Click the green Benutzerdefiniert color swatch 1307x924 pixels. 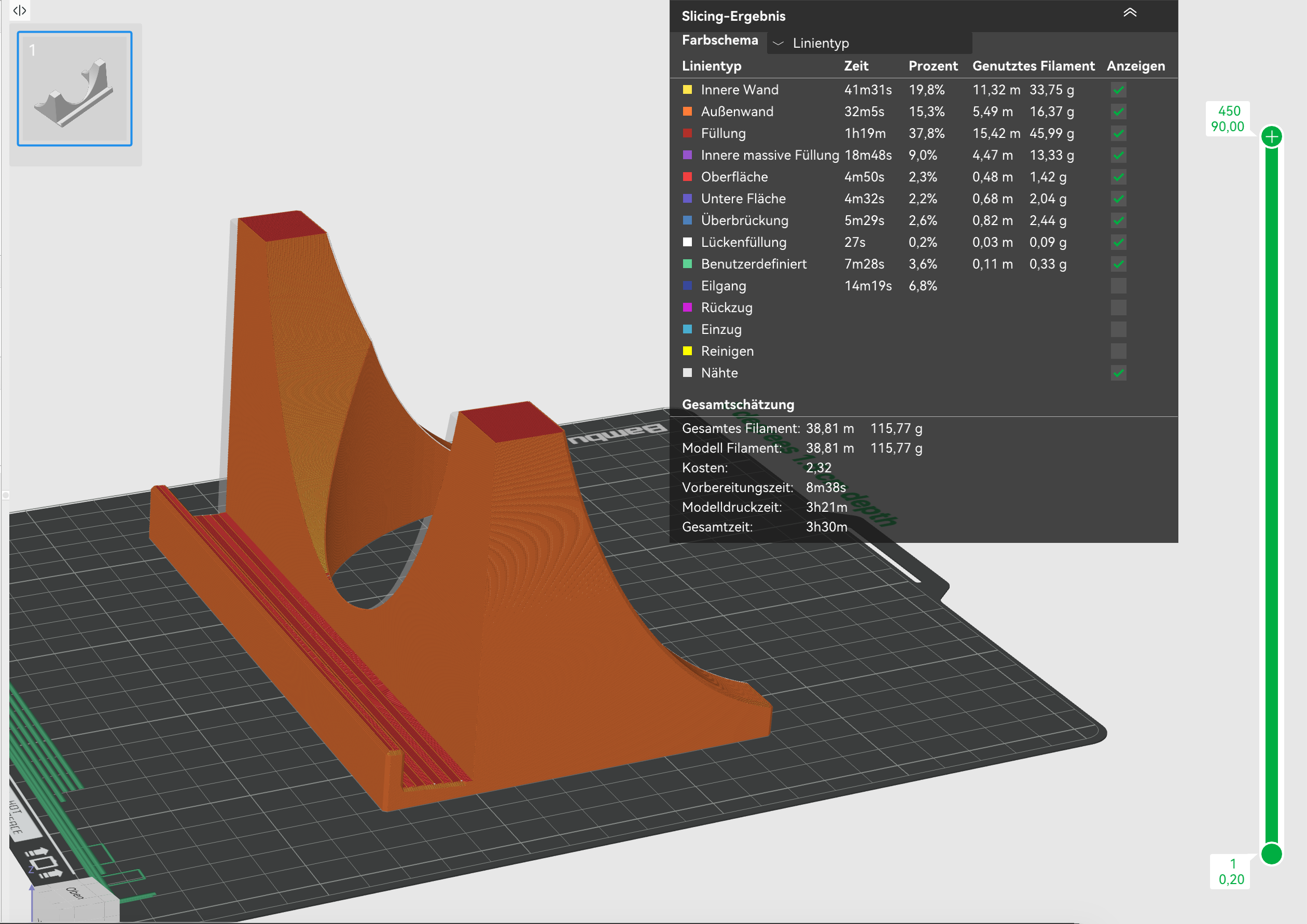[687, 263]
